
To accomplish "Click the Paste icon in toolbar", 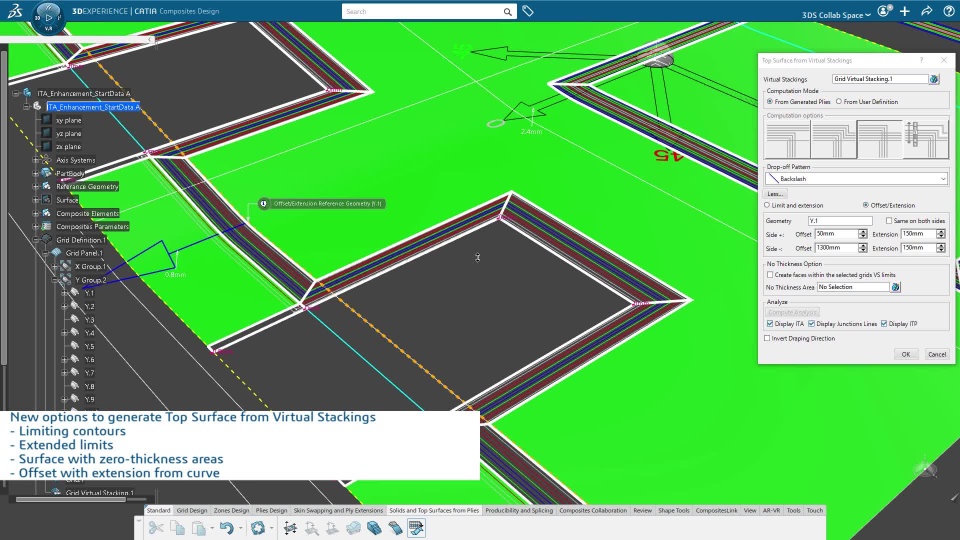I will [198, 528].
